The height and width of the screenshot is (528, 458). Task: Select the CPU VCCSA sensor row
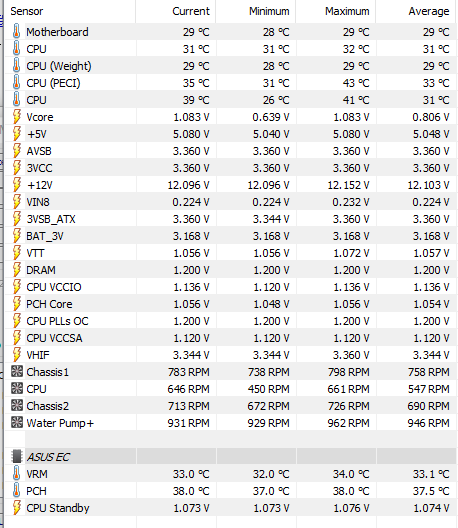pos(230,337)
